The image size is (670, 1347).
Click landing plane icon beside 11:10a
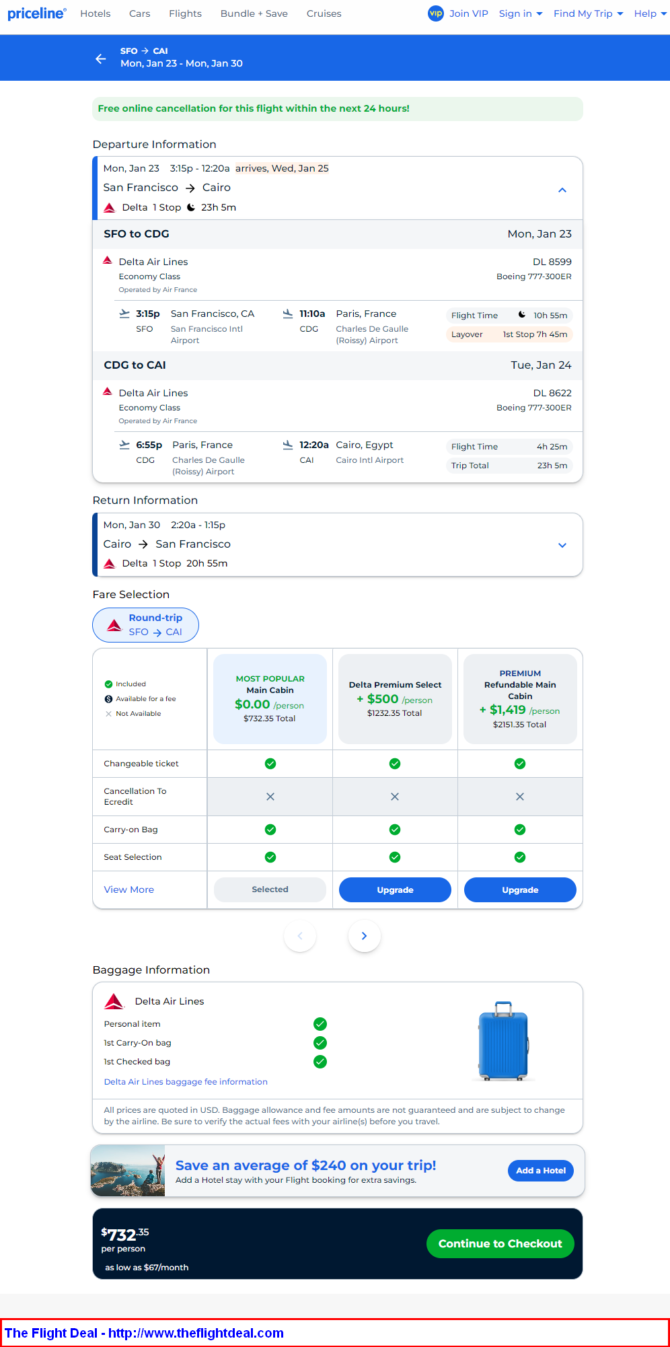point(288,313)
